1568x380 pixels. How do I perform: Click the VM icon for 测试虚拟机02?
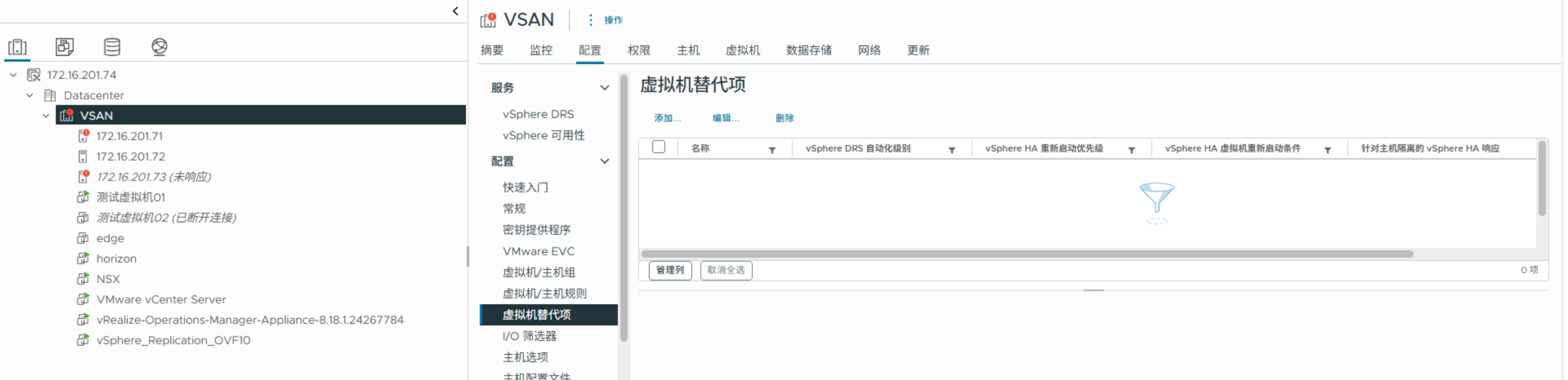(x=83, y=218)
